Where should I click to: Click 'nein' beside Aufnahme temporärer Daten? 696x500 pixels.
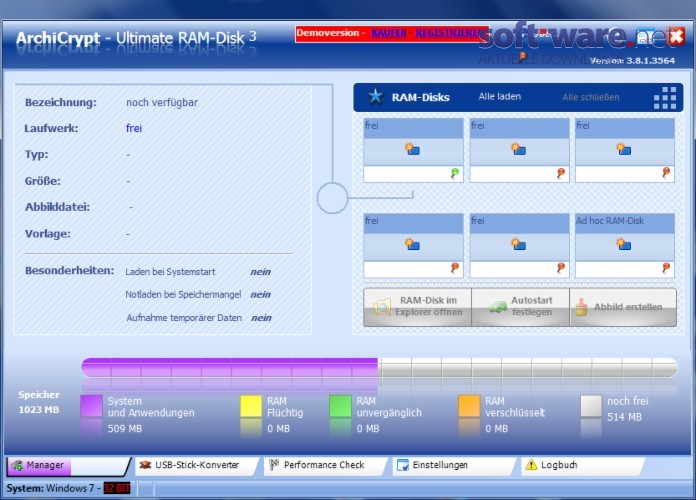(x=261, y=318)
